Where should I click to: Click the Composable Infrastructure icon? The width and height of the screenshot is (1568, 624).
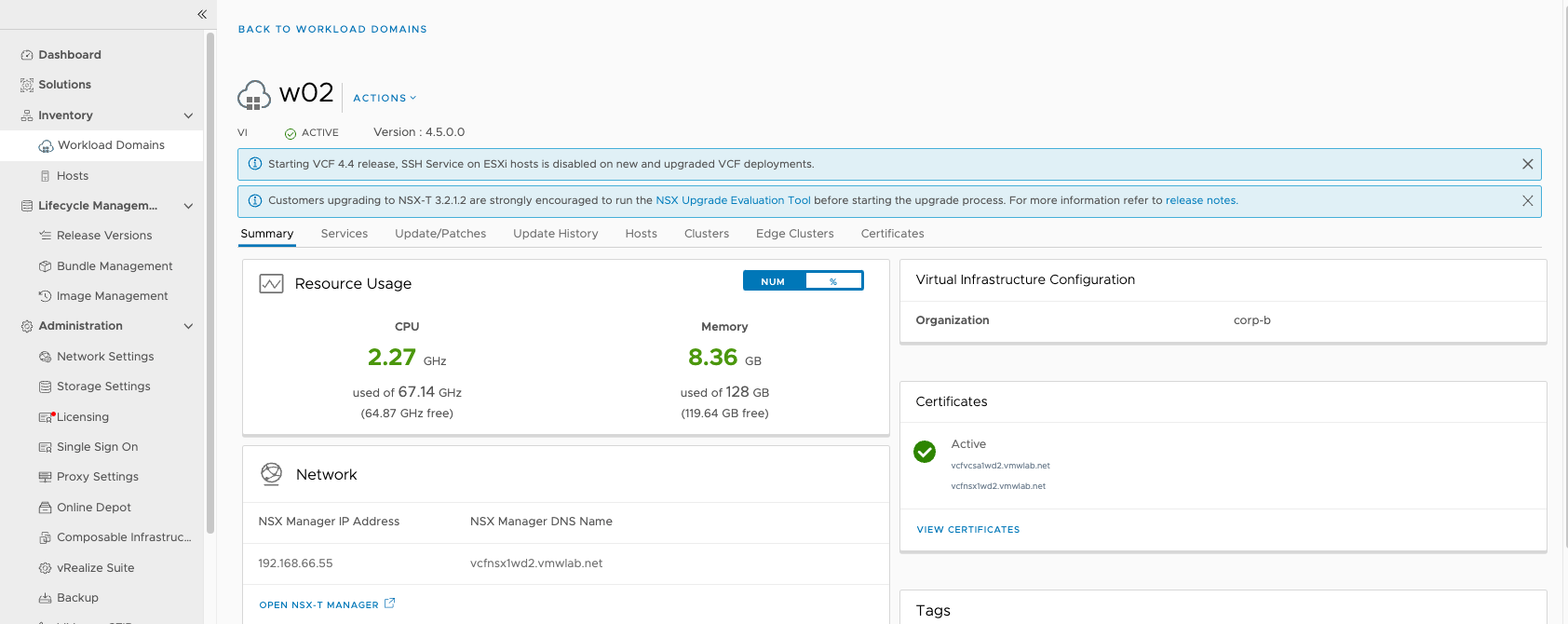pos(45,537)
